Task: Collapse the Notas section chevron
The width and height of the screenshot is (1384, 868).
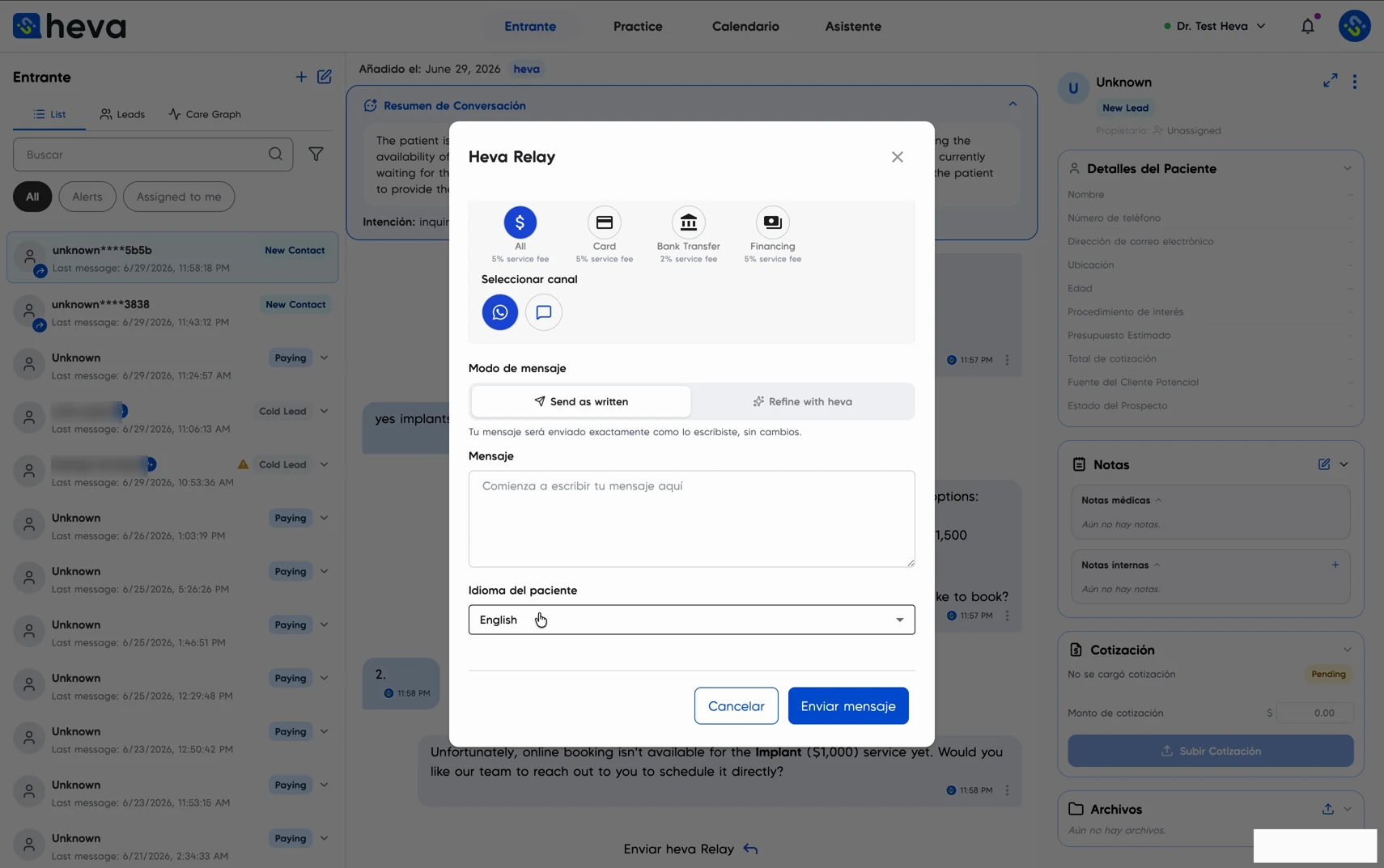Action: click(1344, 464)
